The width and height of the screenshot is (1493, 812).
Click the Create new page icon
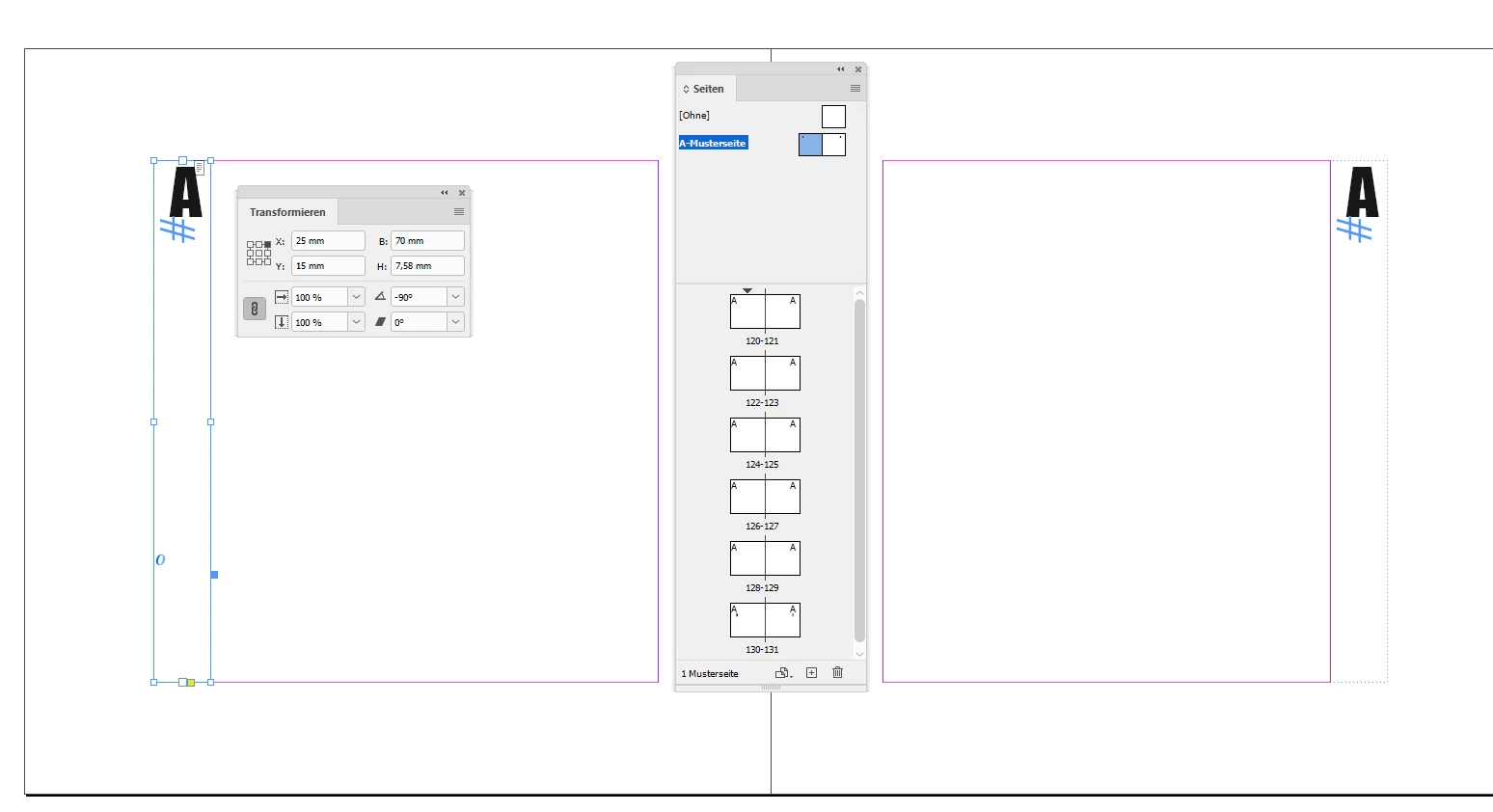(x=811, y=673)
